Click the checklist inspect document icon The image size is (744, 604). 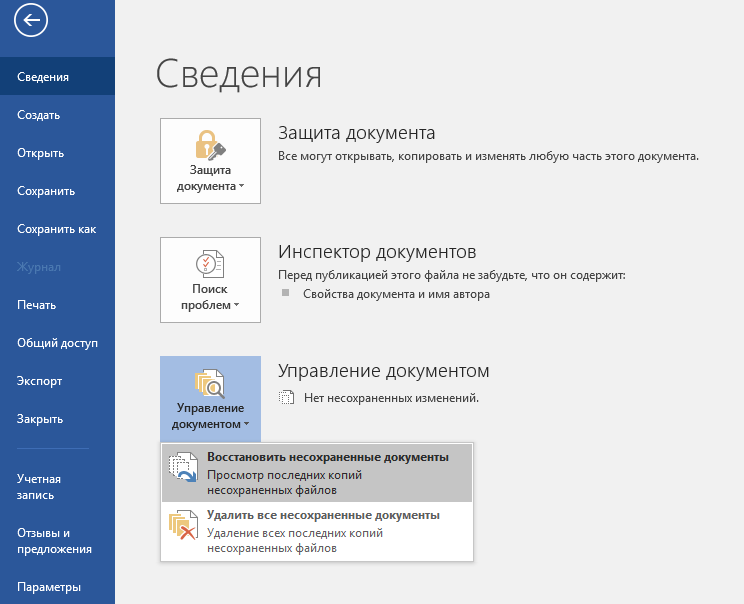210,265
